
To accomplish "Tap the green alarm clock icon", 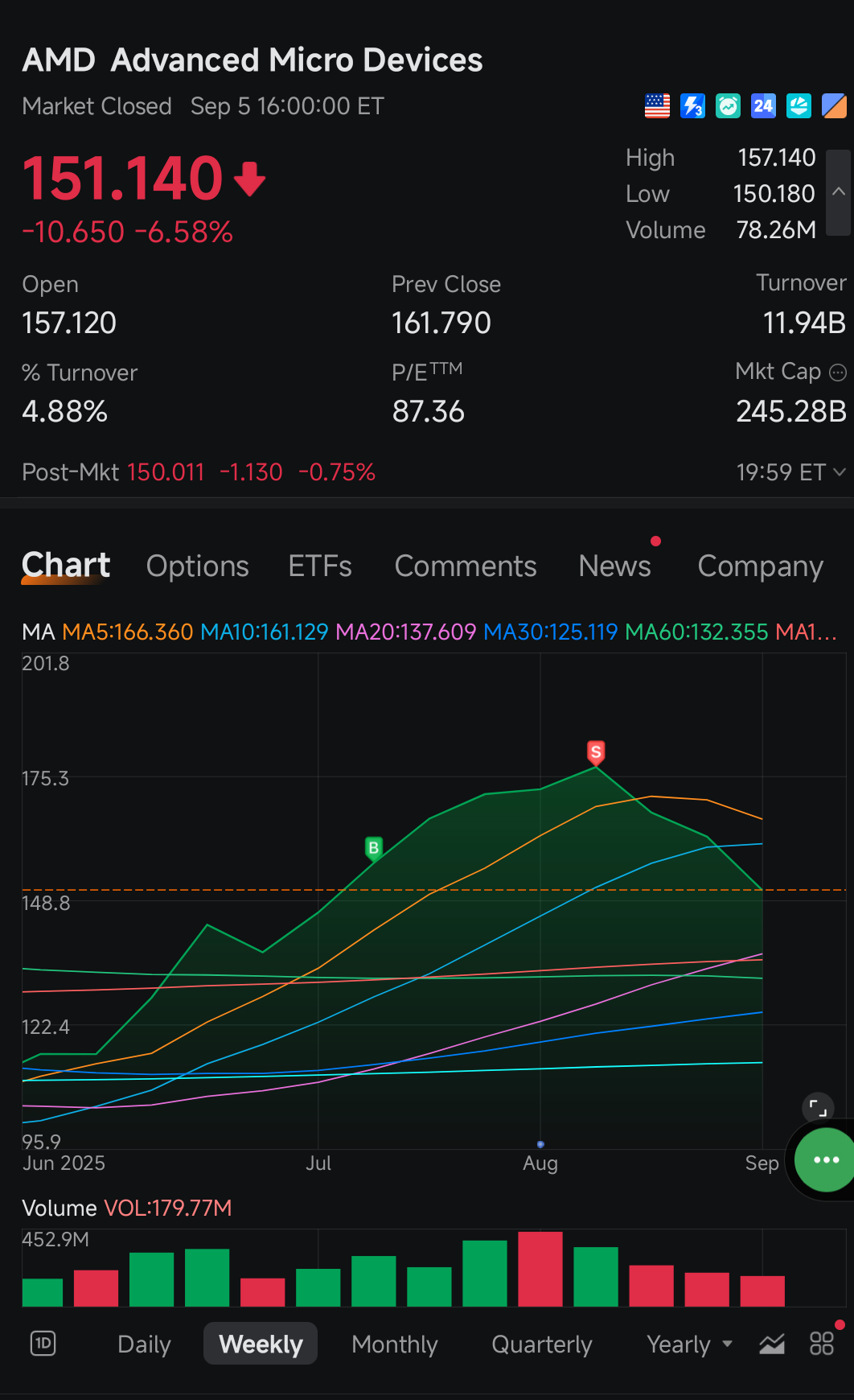I will 728,106.
